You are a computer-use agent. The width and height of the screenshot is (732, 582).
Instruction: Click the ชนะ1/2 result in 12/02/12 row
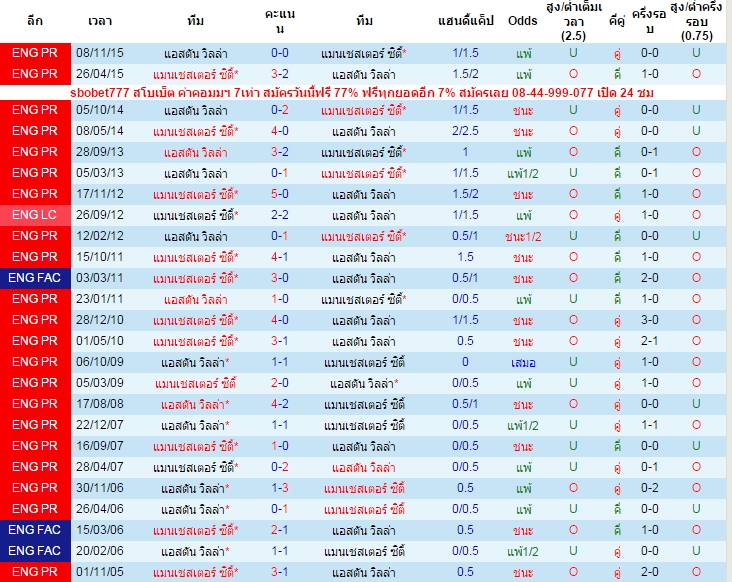pyautogui.click(x=523, y=236)
